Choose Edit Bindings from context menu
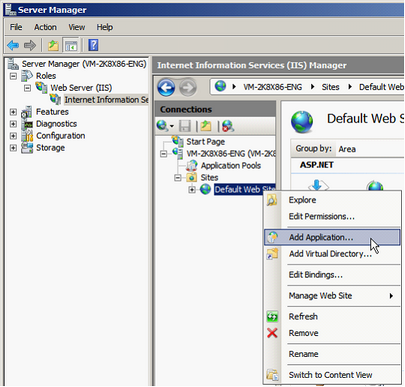The width and height of the screenshot is (405, 387). click(332, 275)
